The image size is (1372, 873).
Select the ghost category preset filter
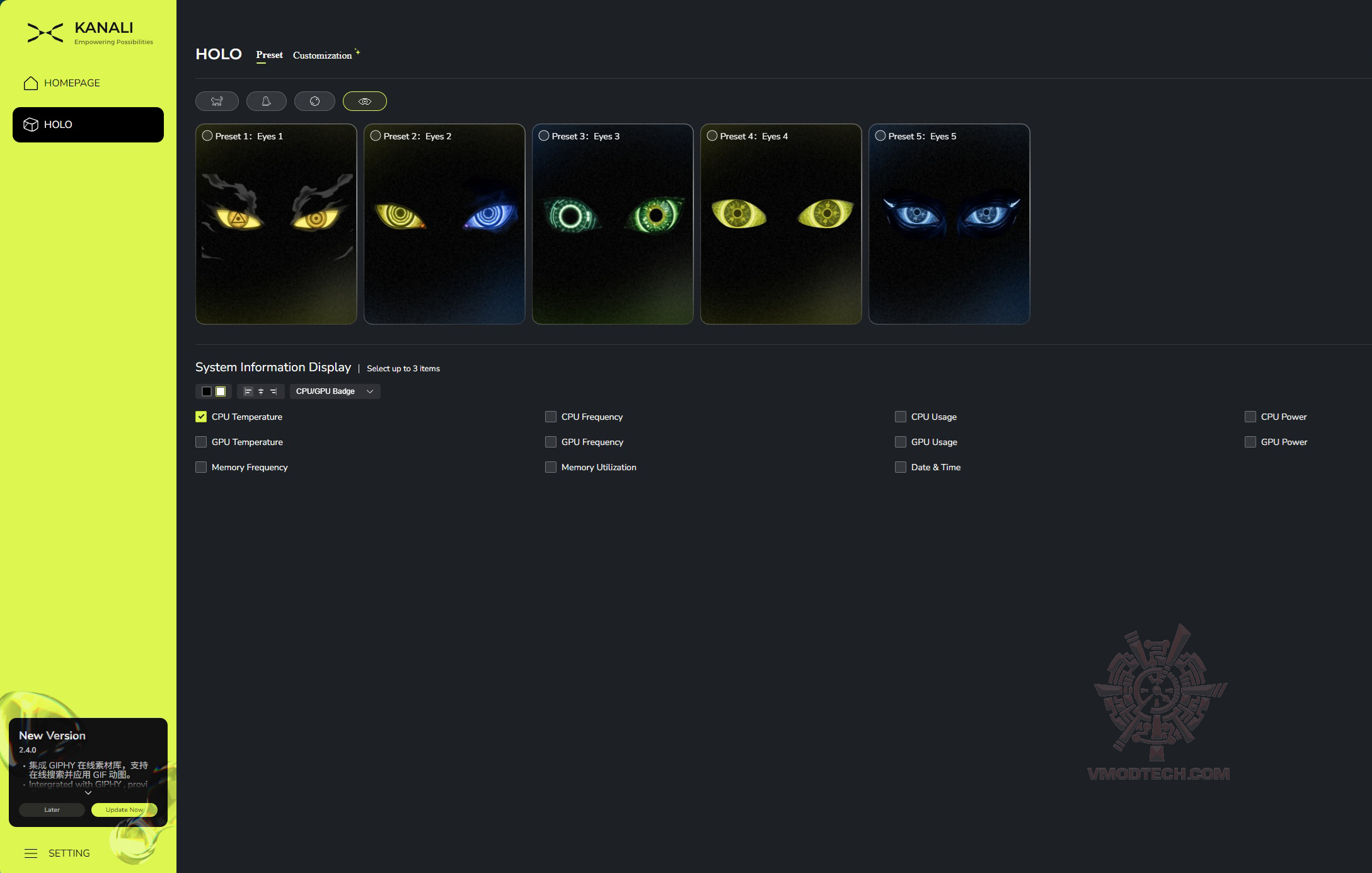click(267, 101)
